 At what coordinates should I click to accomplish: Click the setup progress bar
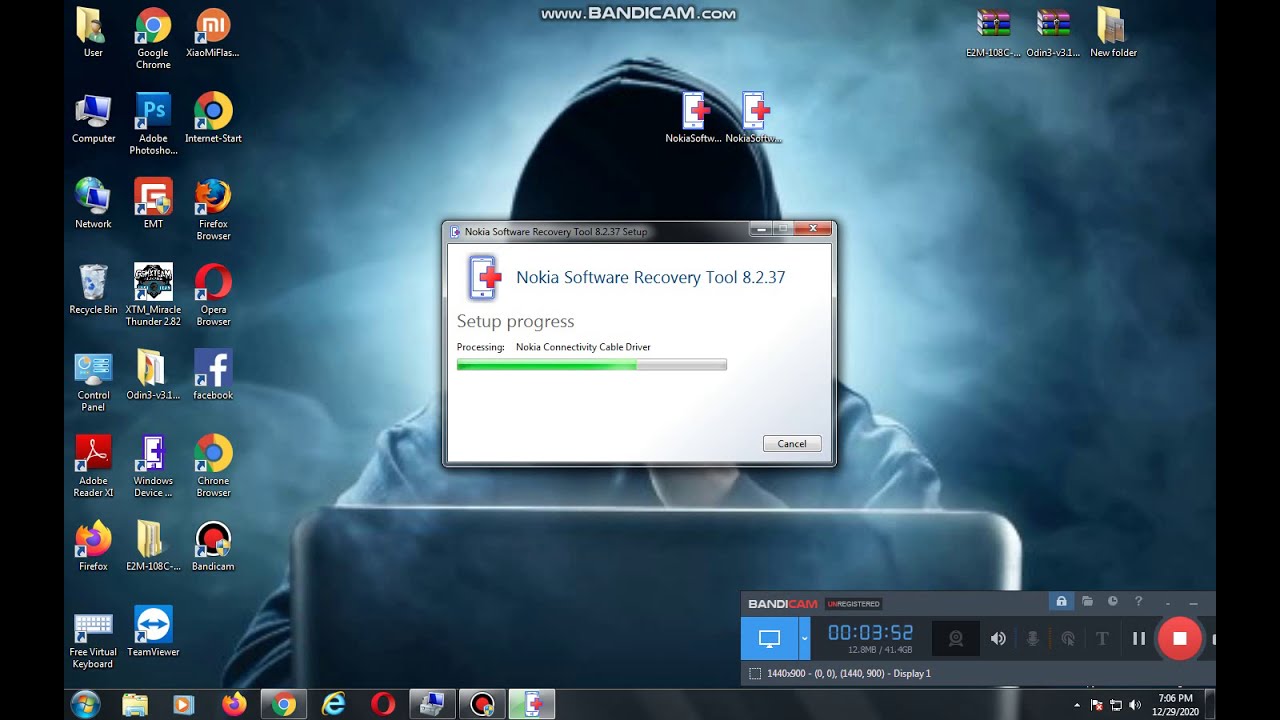tap(591, 365)
